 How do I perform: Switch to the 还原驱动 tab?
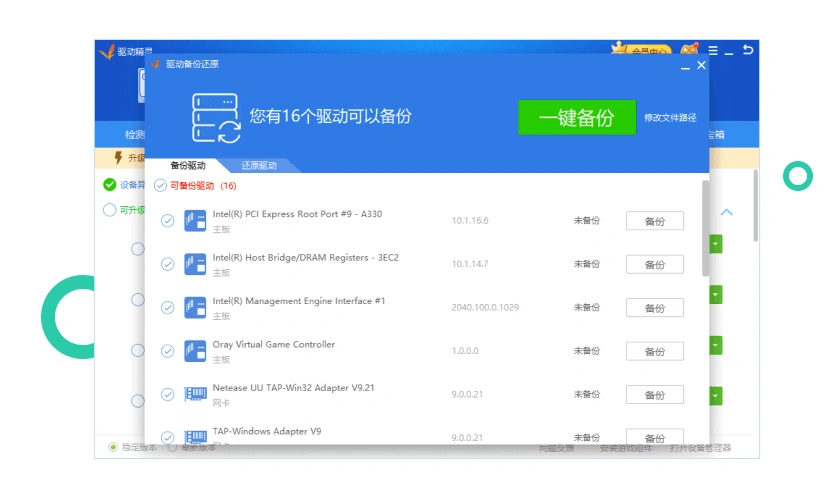[259, 166]
